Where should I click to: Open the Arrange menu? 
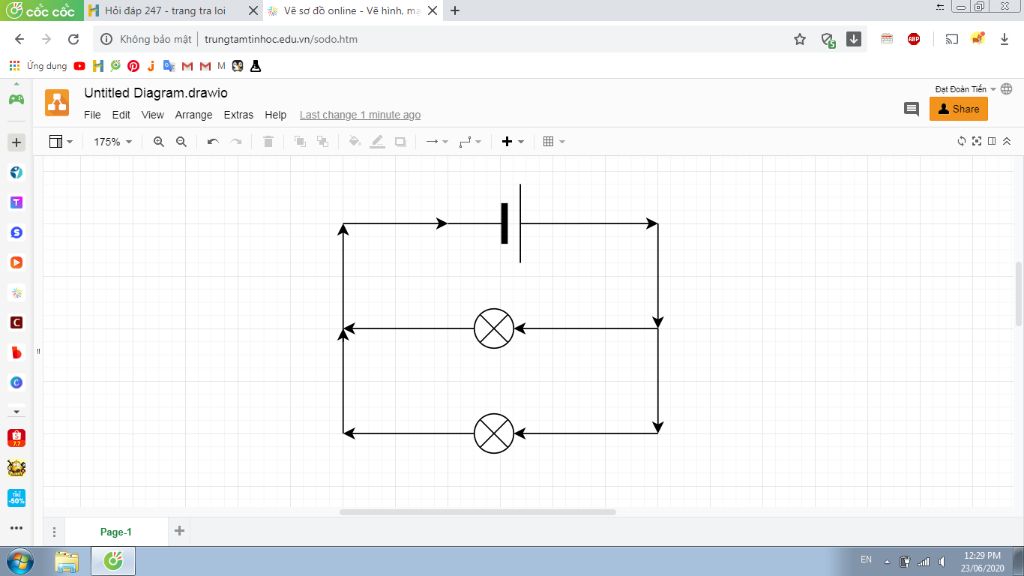(x=193, y=115)
